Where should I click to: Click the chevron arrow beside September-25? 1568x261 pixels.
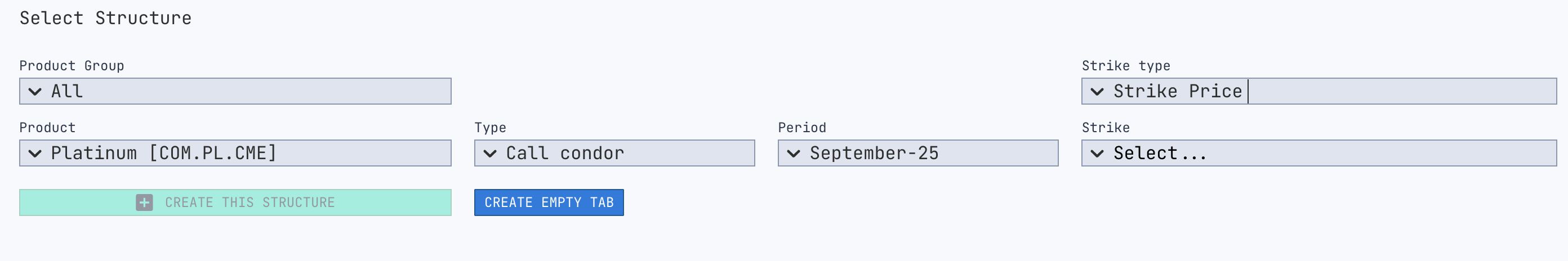(x=794, y=154)
